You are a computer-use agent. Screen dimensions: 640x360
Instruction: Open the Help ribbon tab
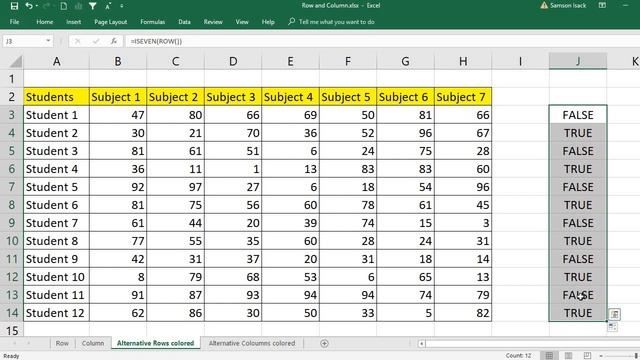268,22
